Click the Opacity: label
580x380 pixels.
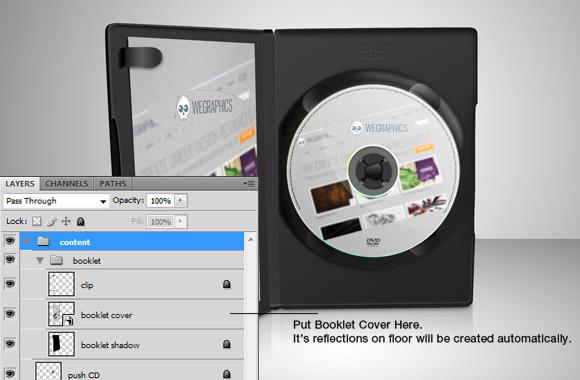128,200
